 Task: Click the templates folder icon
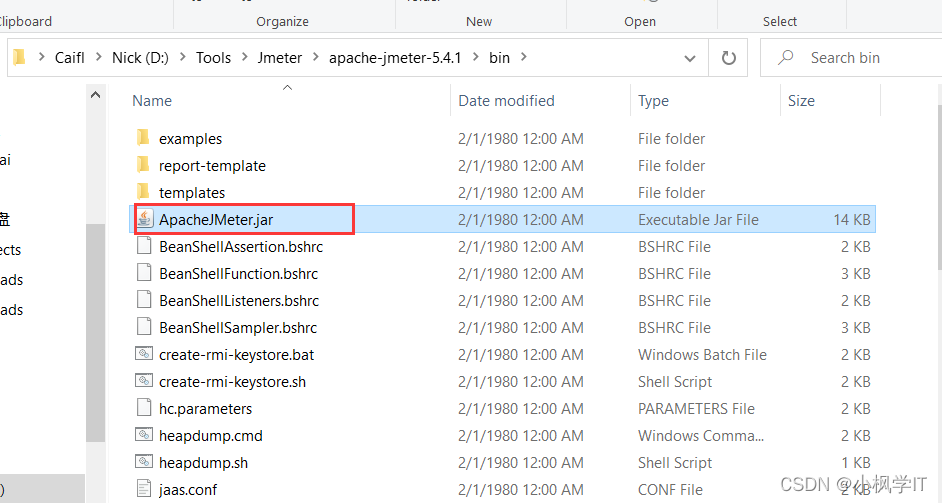coord(143,192)
